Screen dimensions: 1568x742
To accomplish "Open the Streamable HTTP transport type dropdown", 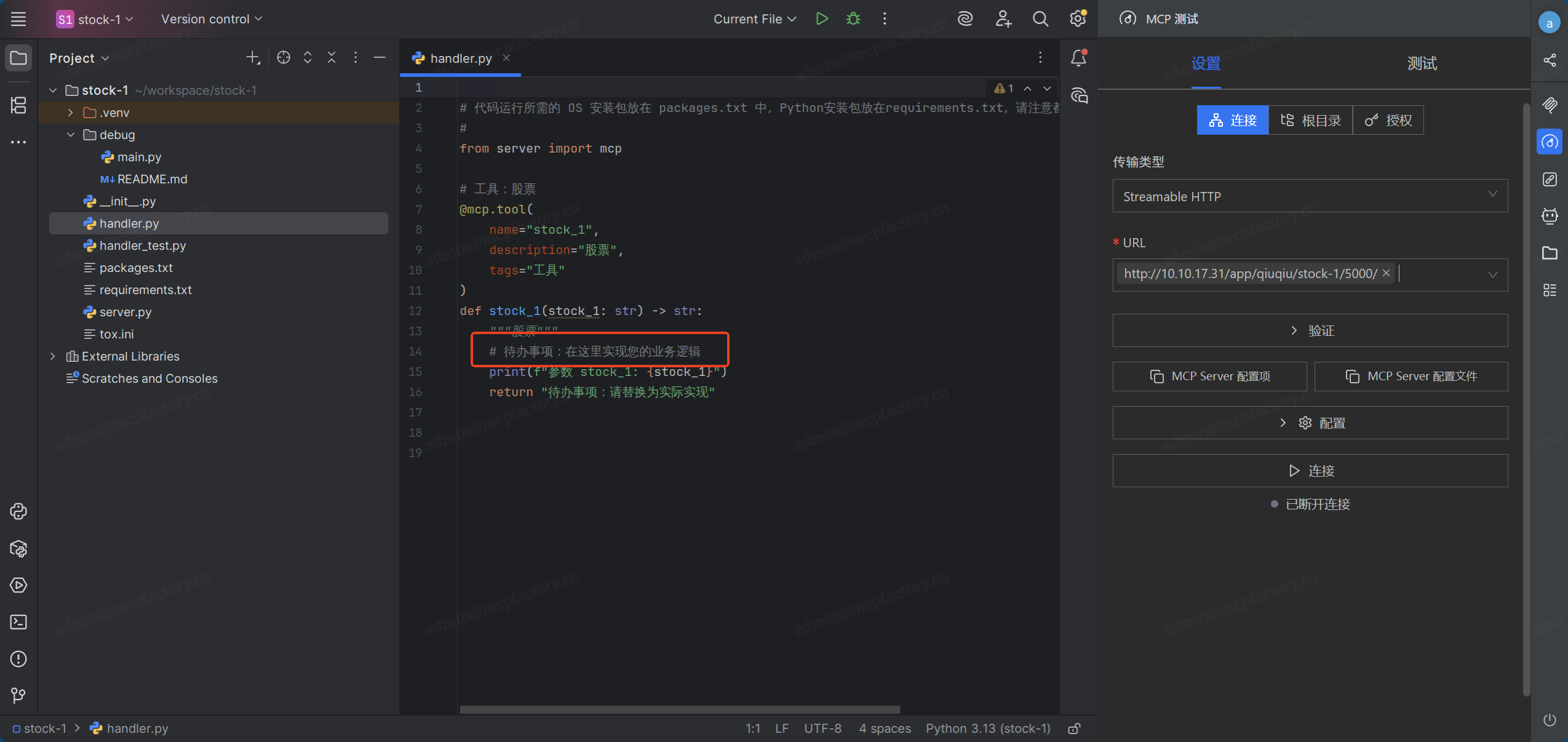I will coord(1310,196).
